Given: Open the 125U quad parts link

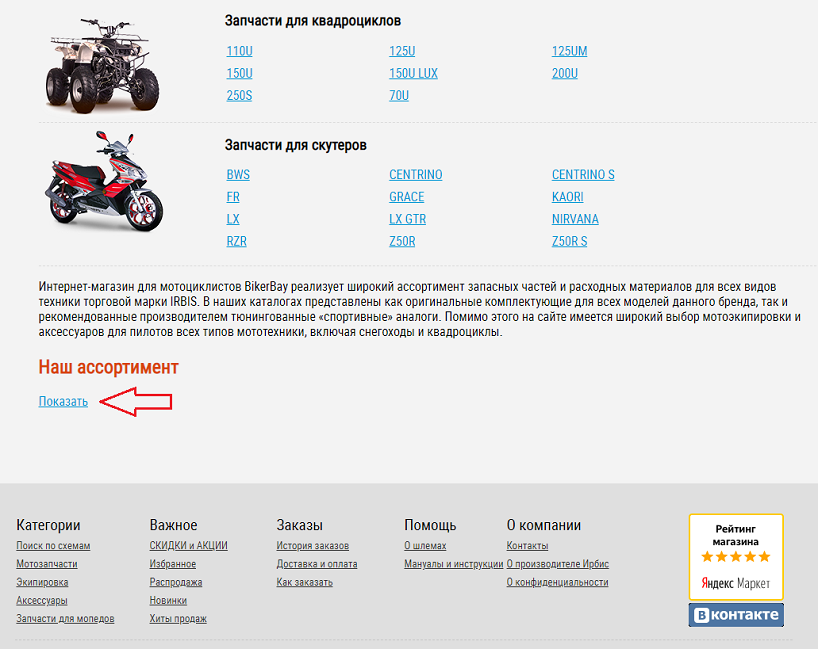Looking at the screenshot, I should click(402, 51).
